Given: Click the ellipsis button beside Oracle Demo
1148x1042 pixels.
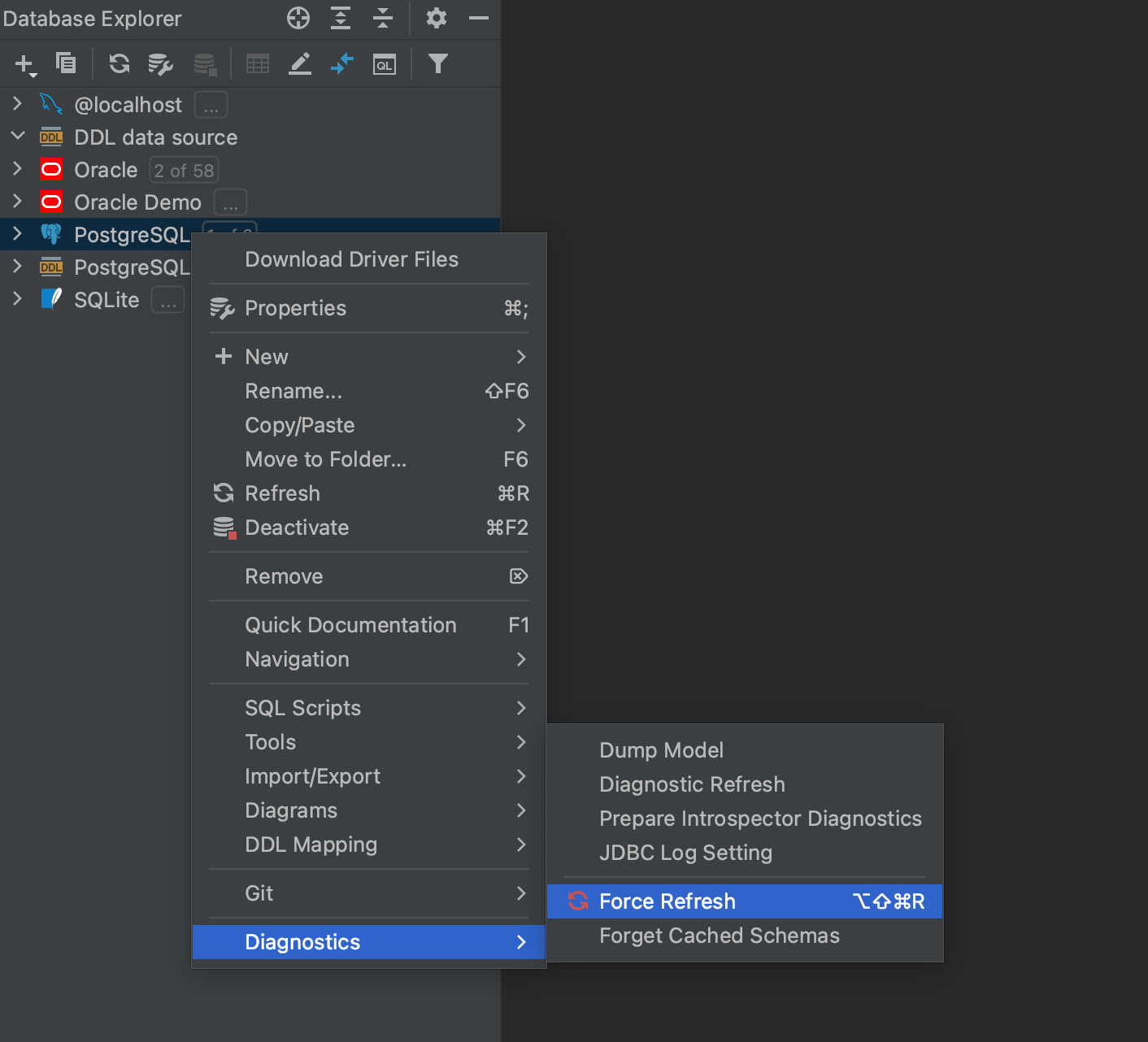Looking at the screenshot, I should coord(229,202).
